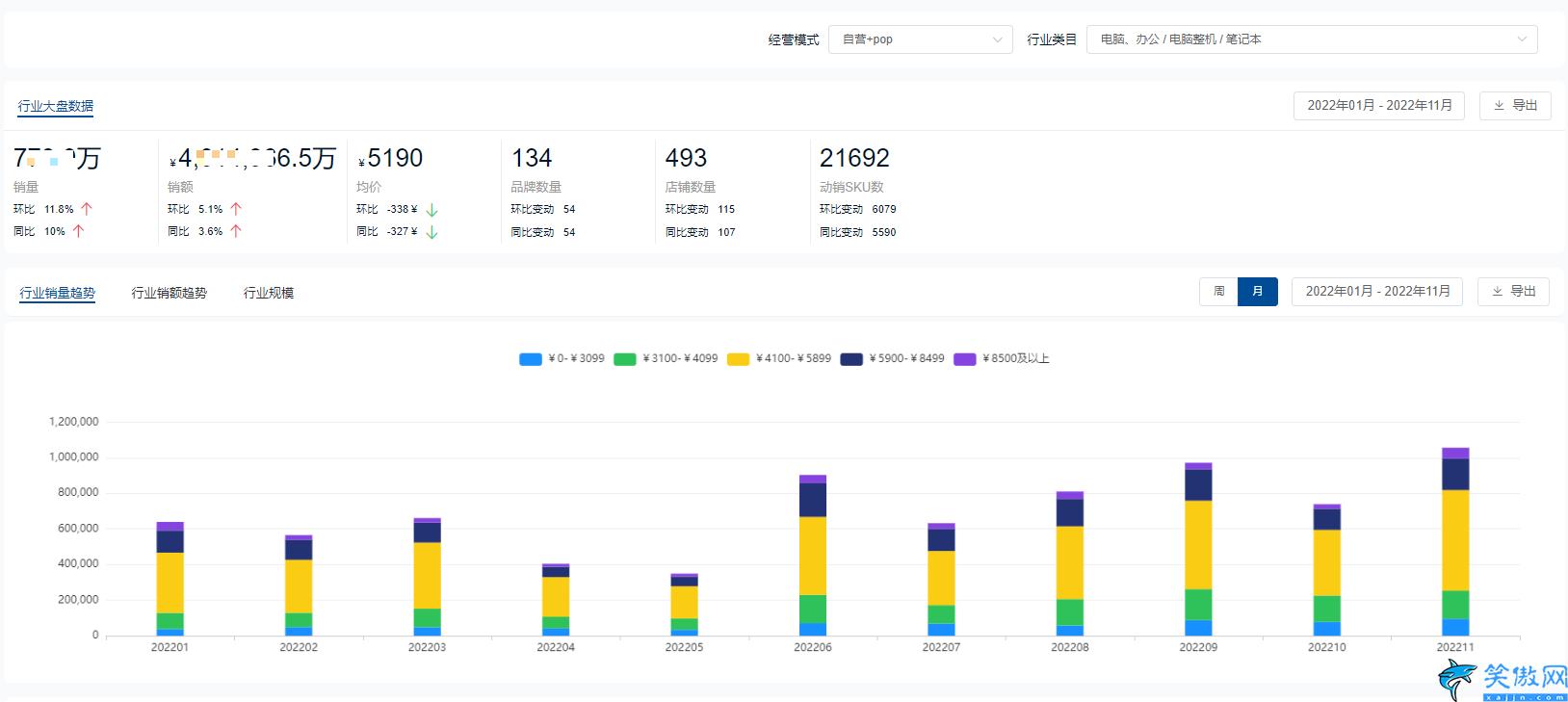Toggle the ¥8500及以上 purple legend series

tap(1002, 359)
